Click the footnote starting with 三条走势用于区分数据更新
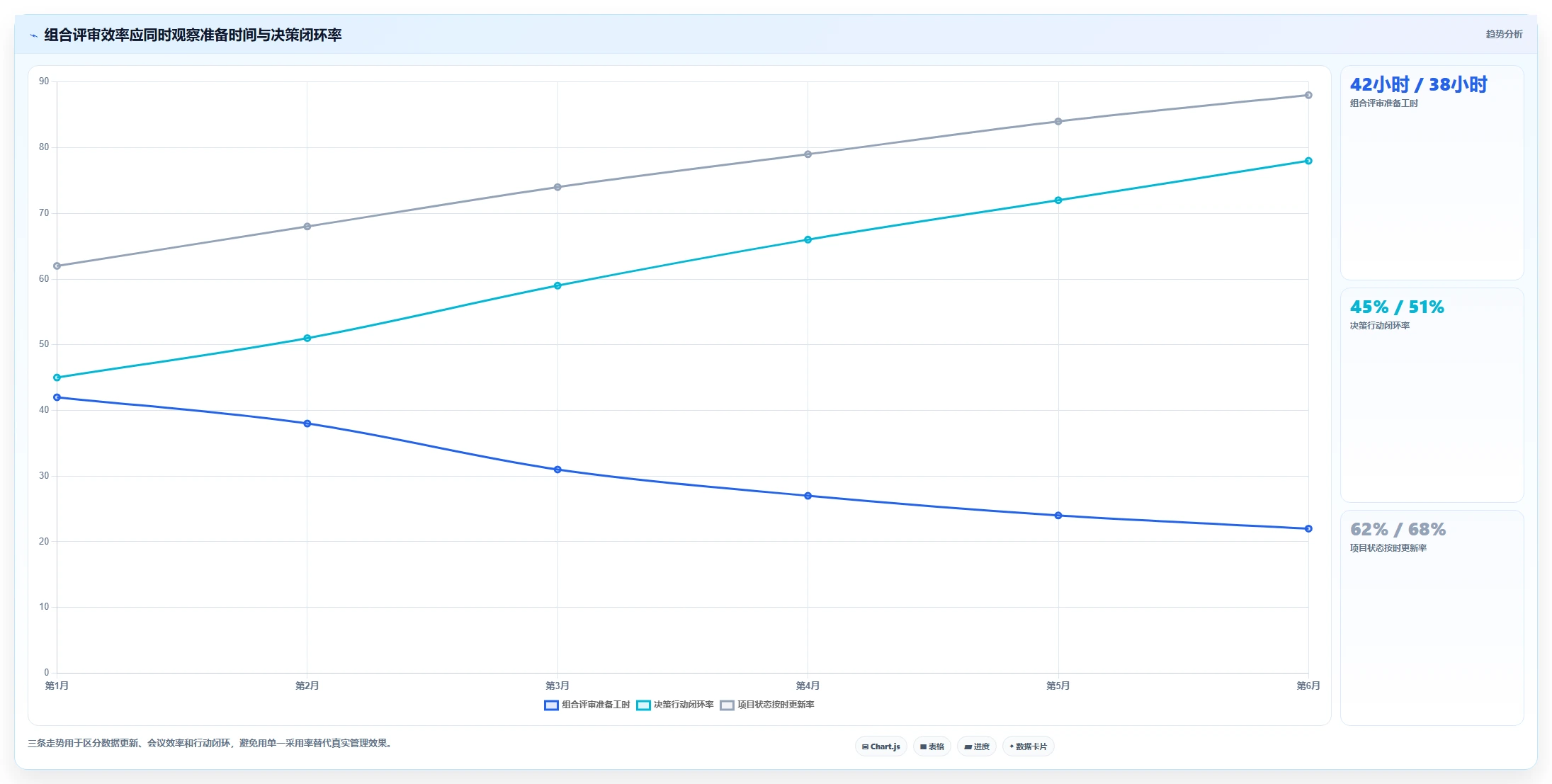1552x784 pixels. pos(210,743)
